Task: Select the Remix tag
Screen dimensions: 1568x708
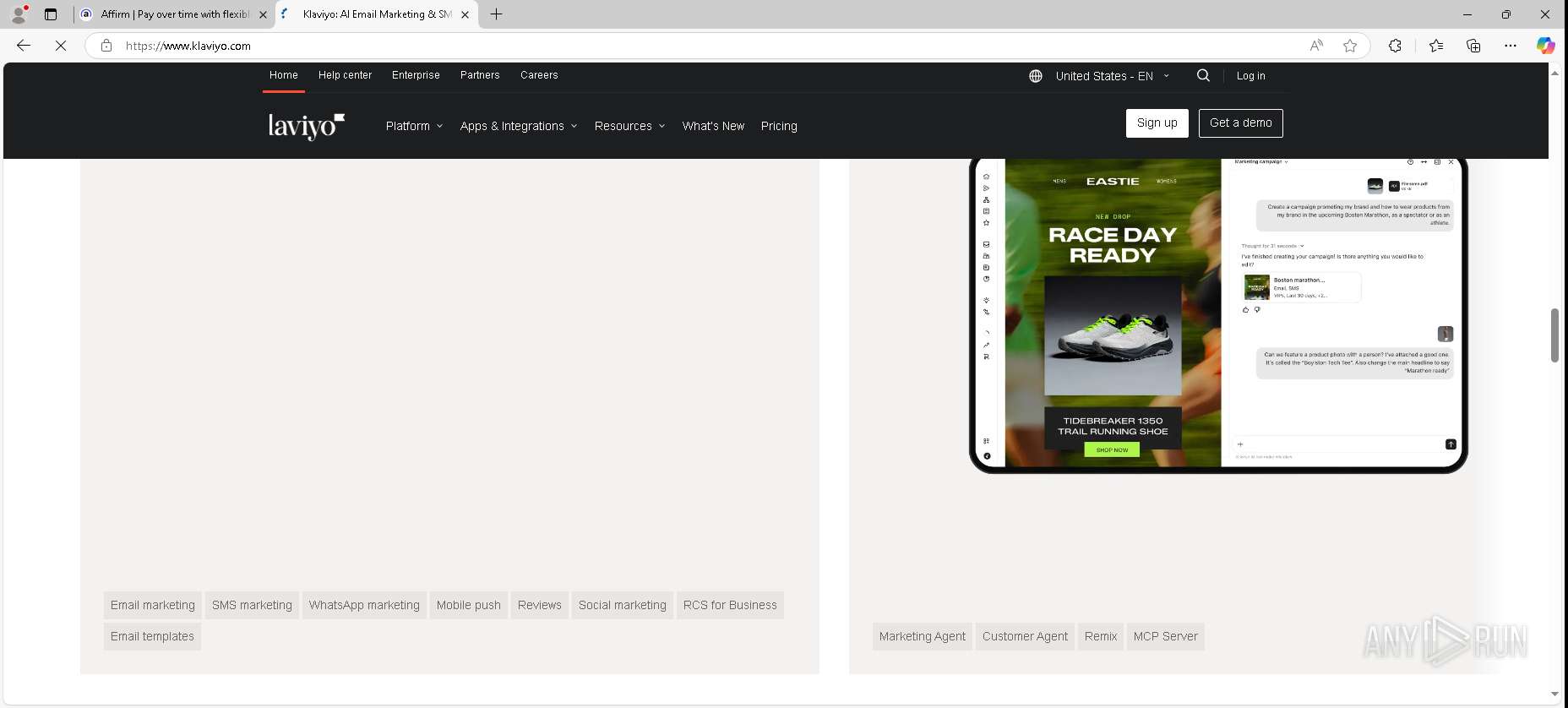Action: (x=1101, y=636)
